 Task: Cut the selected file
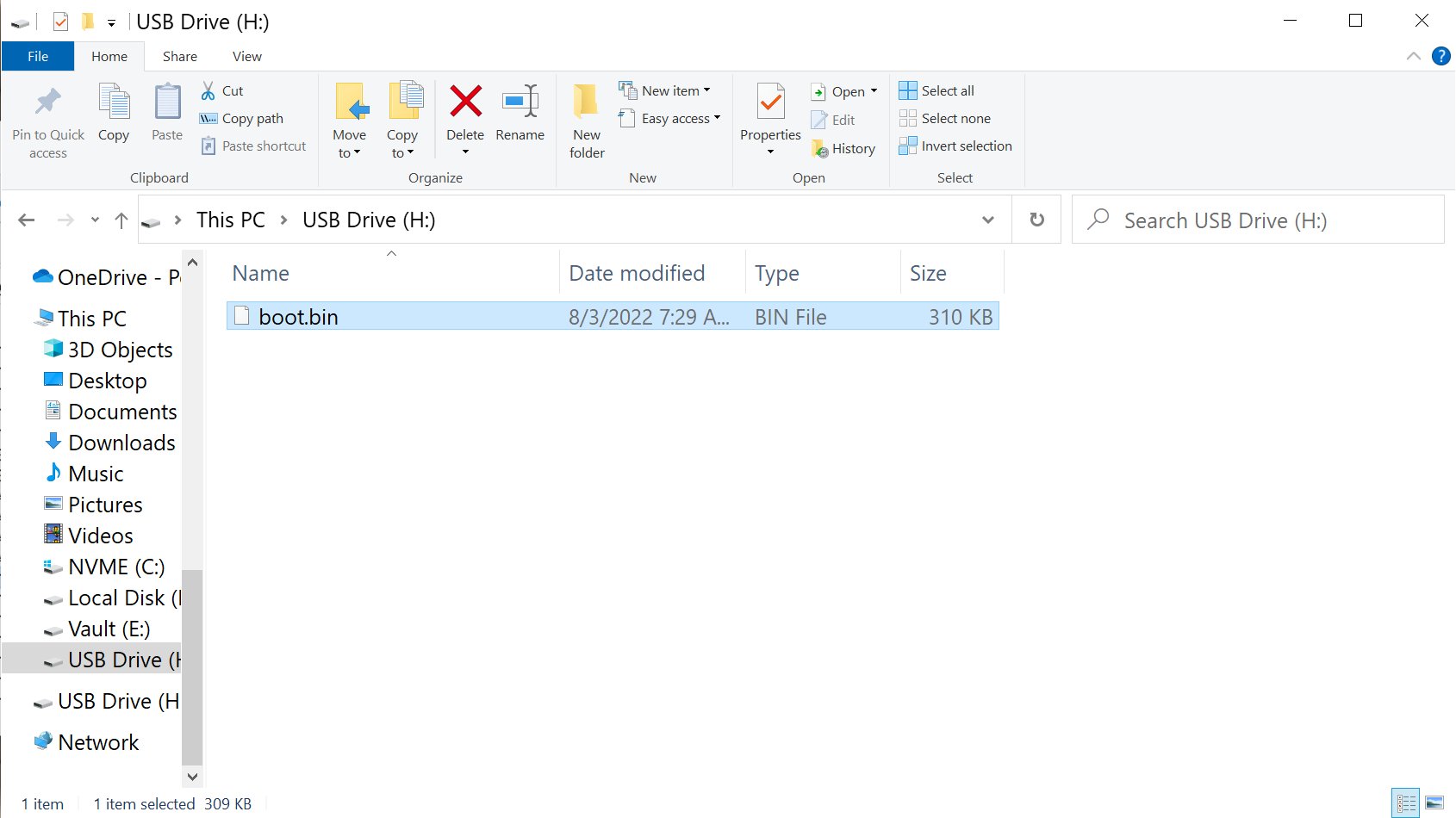(222, 90)
